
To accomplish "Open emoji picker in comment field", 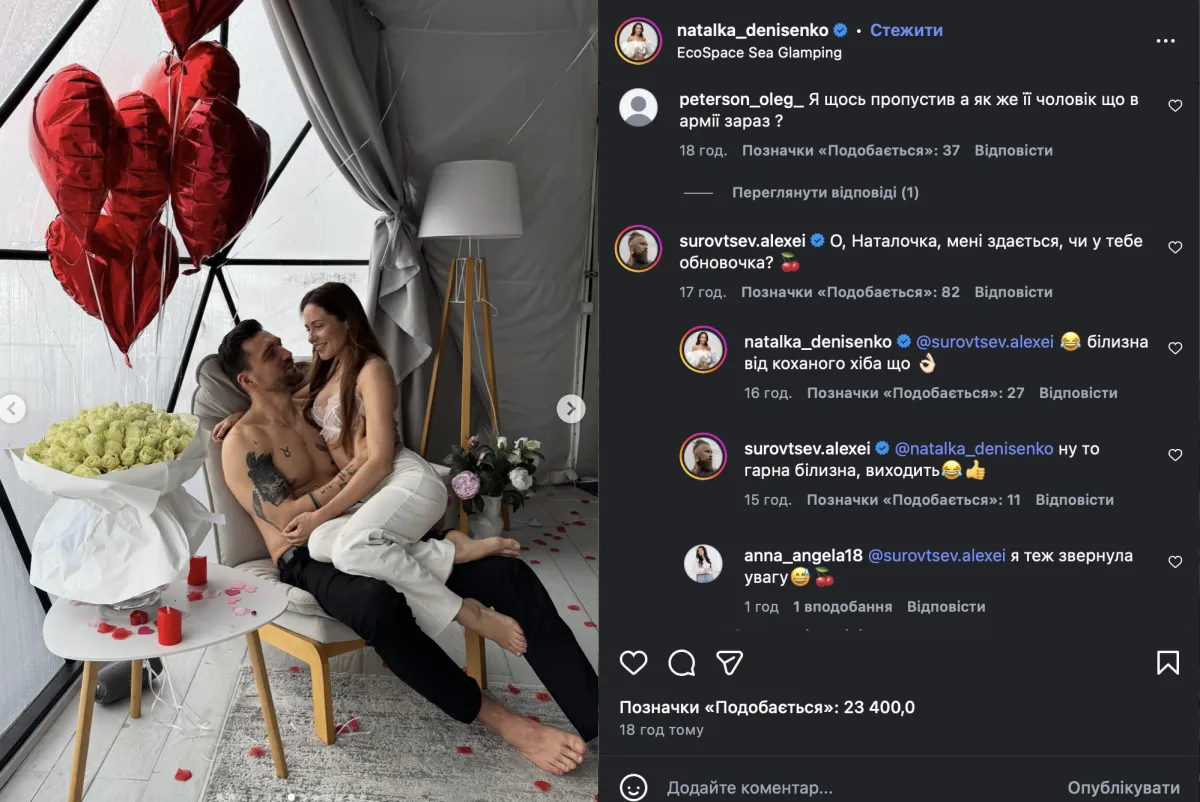I will [x=633, y=788].
